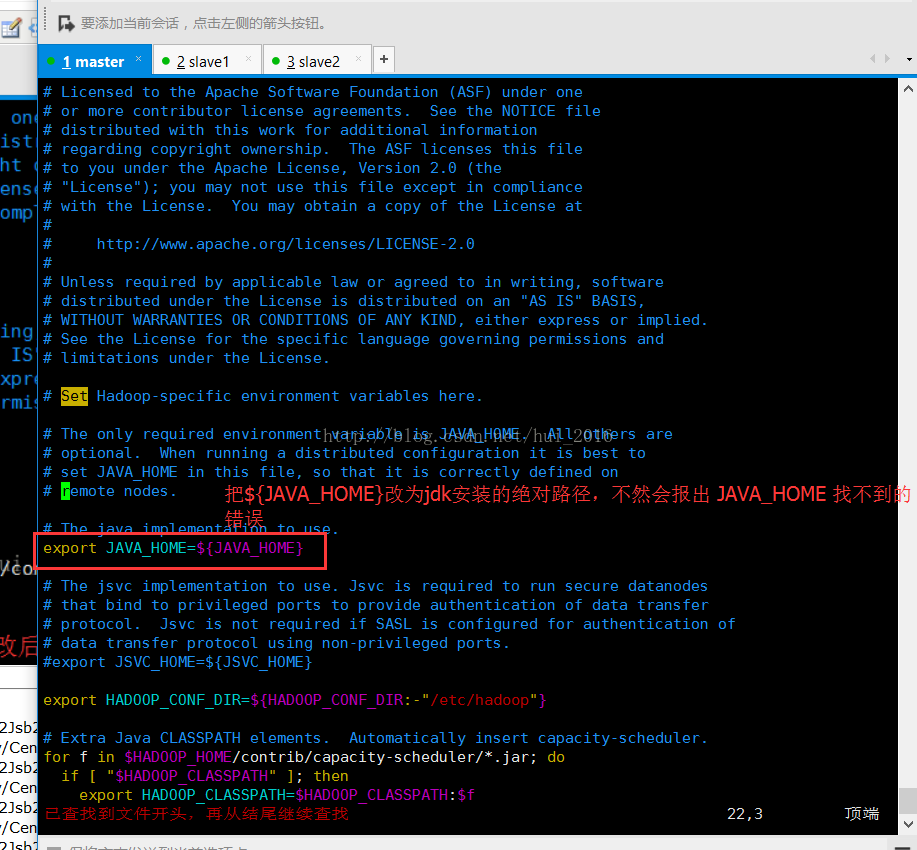
Task: Switch to the slave1 session tab
Action: coord(203,62)
